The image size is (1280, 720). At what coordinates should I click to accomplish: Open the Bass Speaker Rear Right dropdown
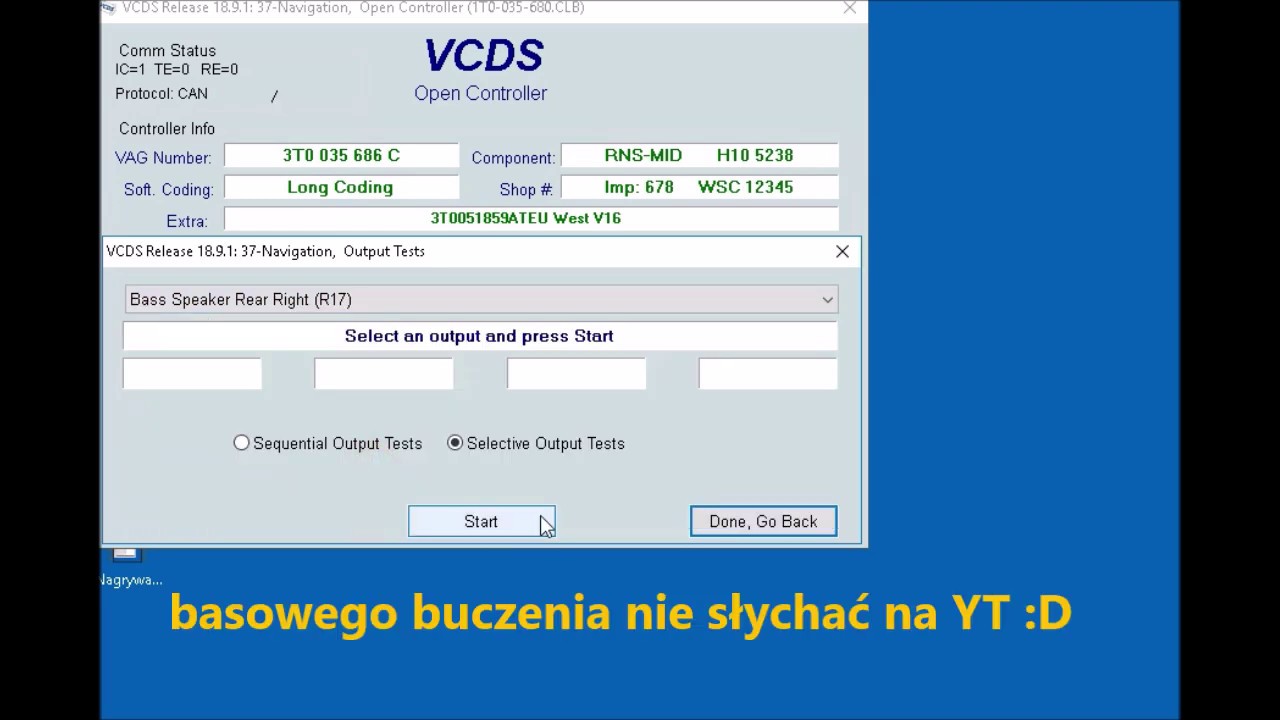pos(481,300)
